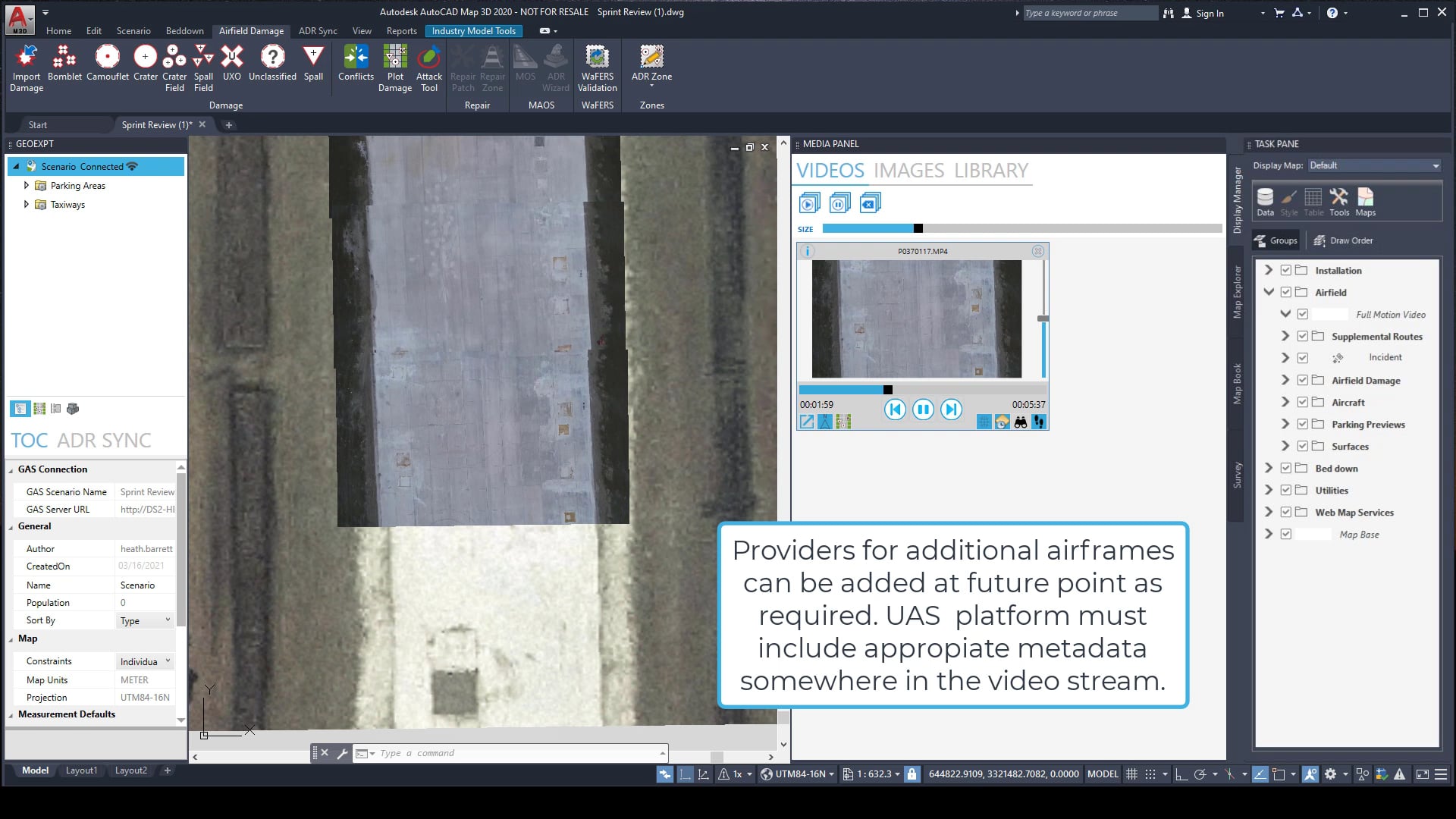The width and height of the screenshot is (1456, 819).
Task: Collapse the Airfield group chevron
Action: pos(1269,292)
